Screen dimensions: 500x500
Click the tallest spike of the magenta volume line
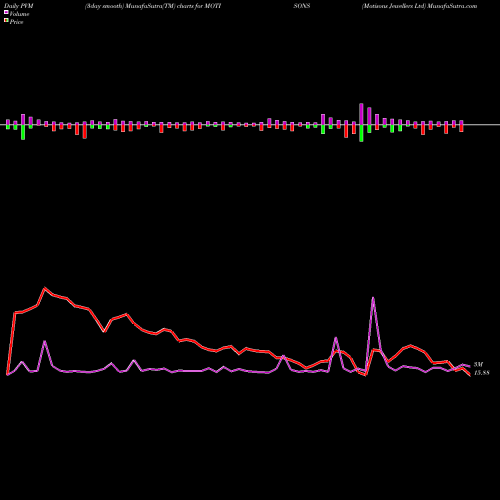[x=373, y=298]
